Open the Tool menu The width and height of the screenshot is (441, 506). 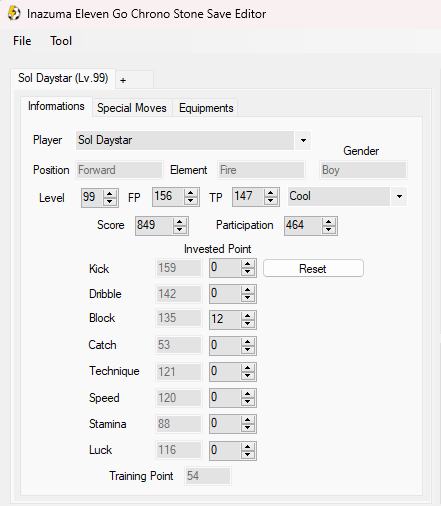point(61,41)
